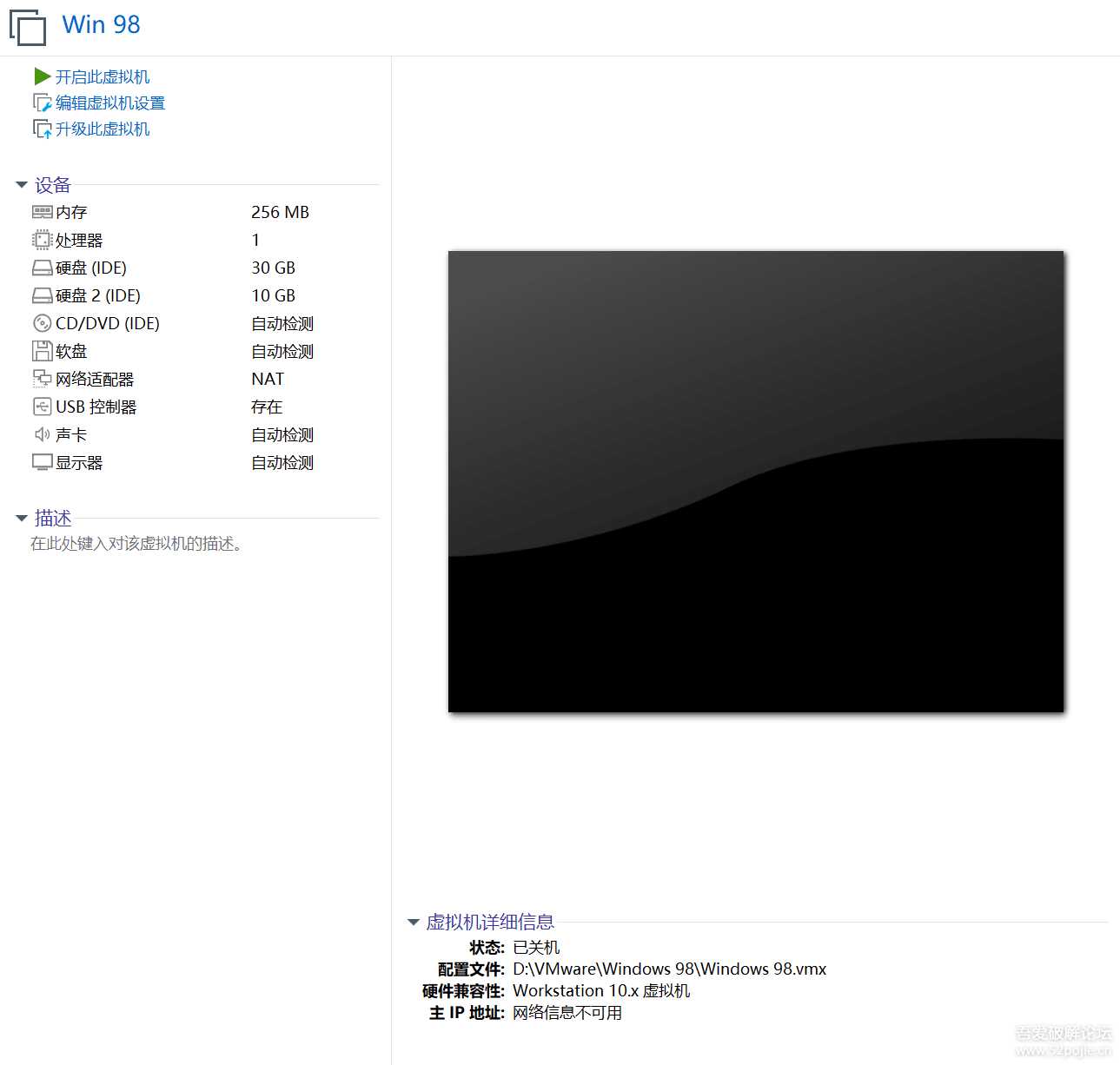
Task: Click the USB 控制器 icon
Action: [43, 406]
